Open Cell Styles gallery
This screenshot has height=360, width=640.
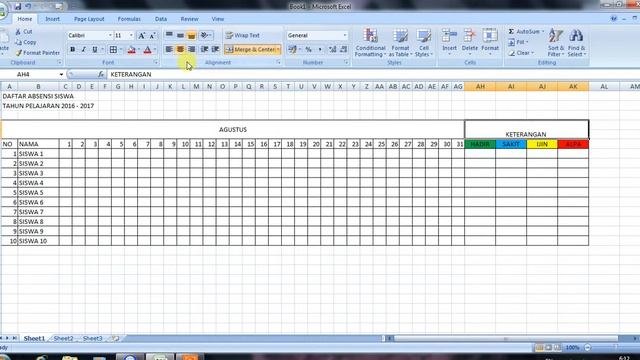tap(423, 43)
